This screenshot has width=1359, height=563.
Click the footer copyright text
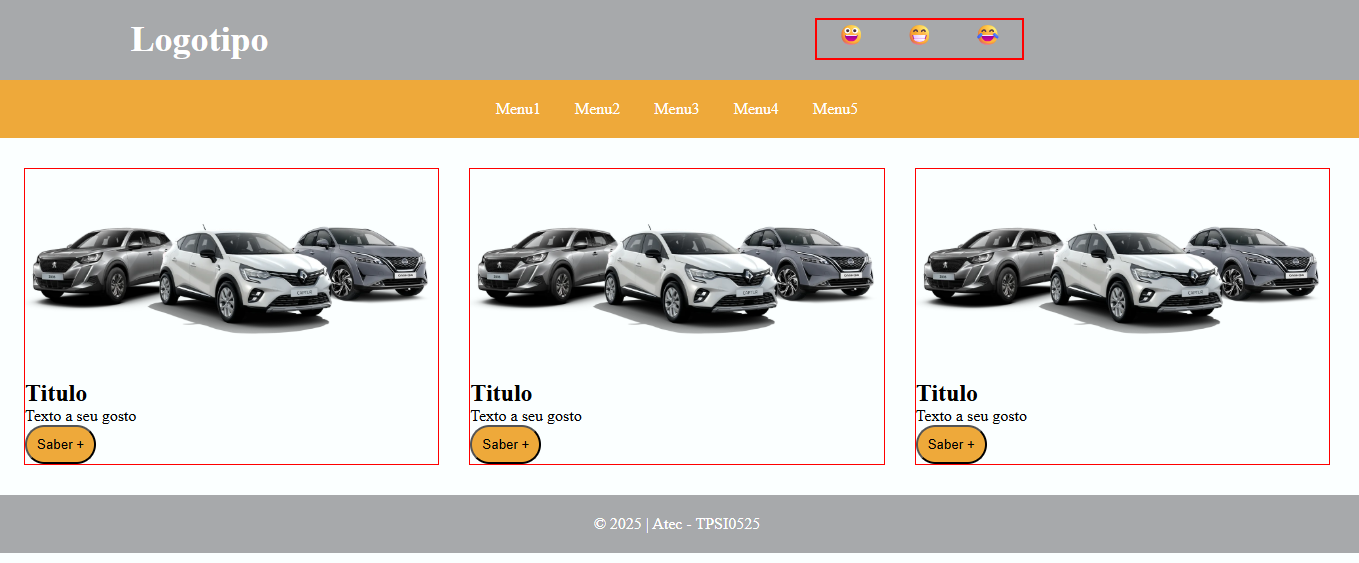pos(677,524)
